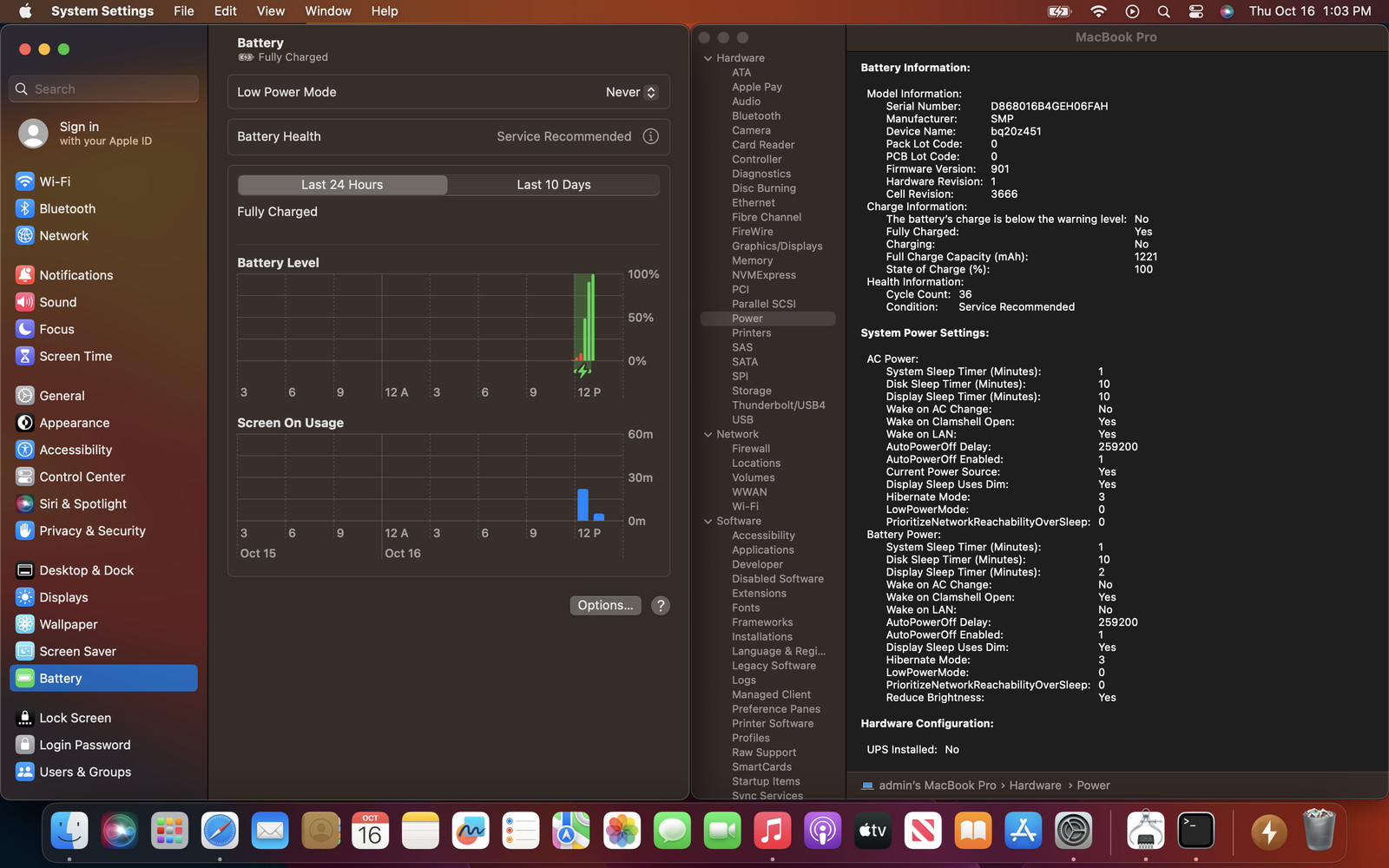Click the Battery Health info icon
The width and height of the screenshot is (1389, 868).
point(650,136)
